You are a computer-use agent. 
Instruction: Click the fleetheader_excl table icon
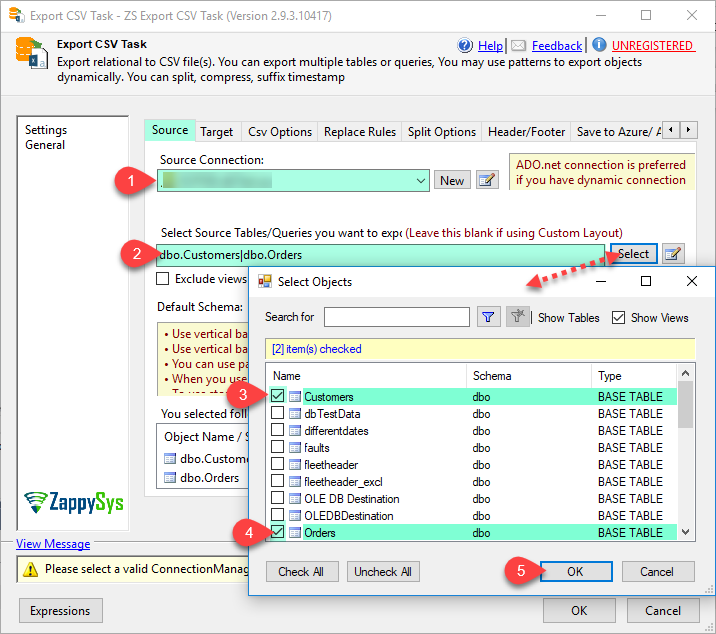pyautogui.click(x=295, y=482)
